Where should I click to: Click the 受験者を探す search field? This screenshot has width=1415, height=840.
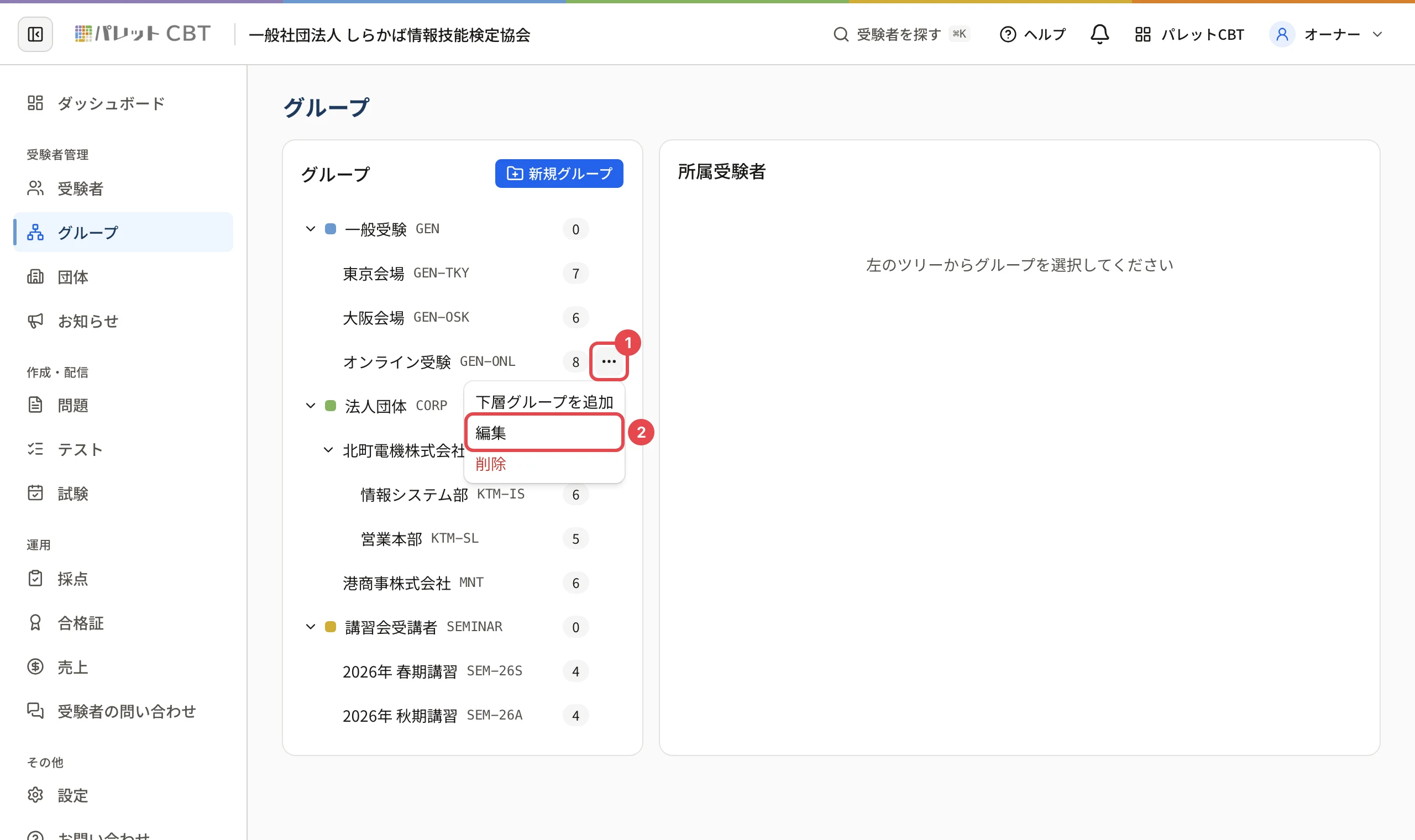pyautogui.click(x=901, y=34)
